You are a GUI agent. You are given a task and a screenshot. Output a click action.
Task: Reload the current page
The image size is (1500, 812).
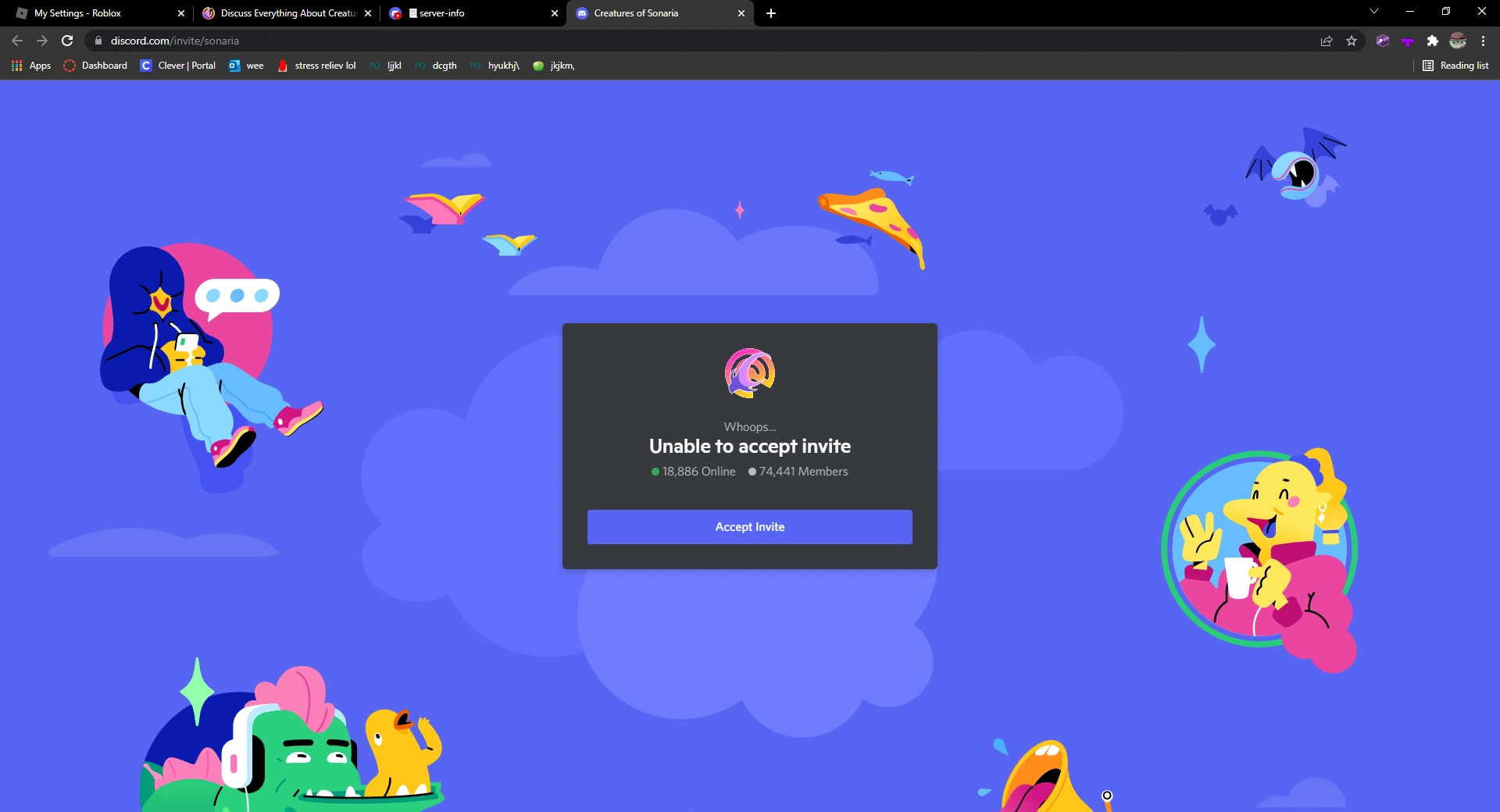point(67,41)
